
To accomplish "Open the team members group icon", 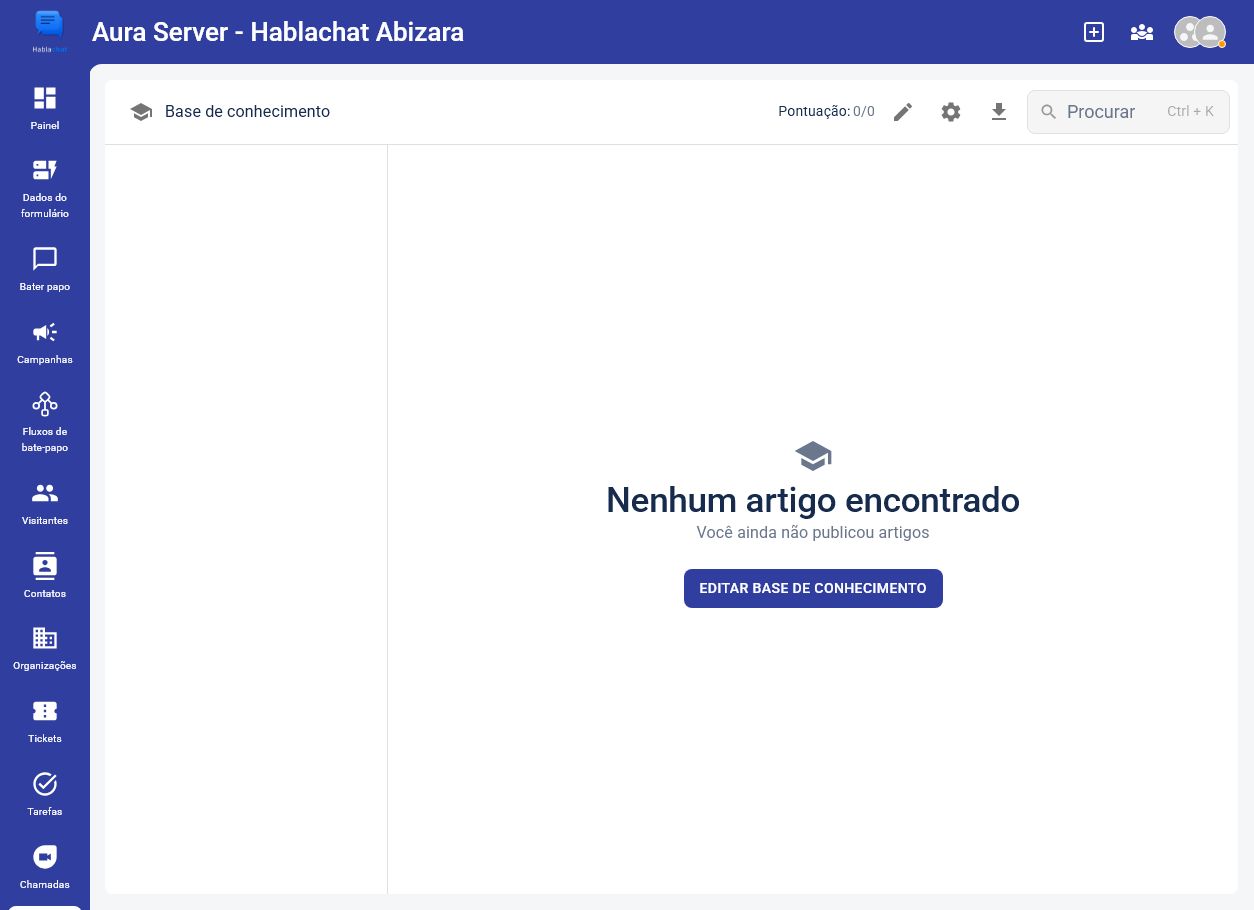I will (x=1142, y=32).
